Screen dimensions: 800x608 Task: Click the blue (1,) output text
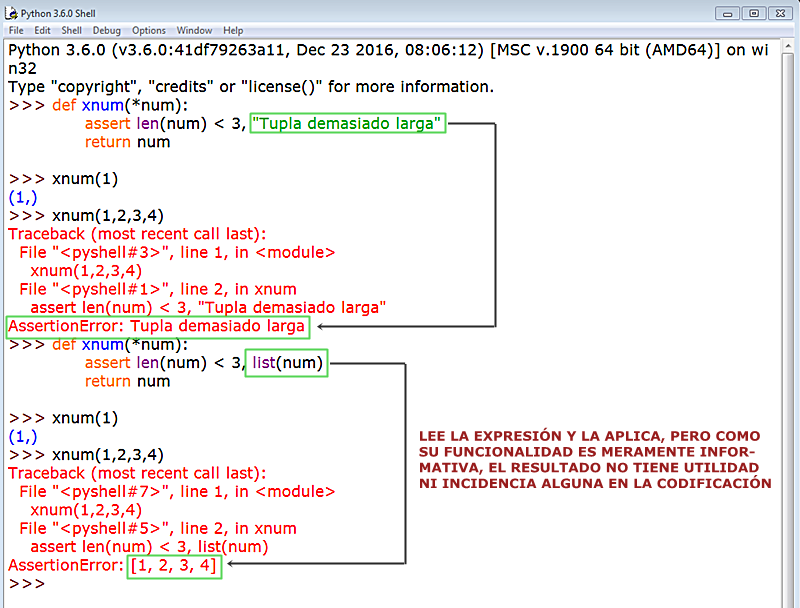point(21,197)
